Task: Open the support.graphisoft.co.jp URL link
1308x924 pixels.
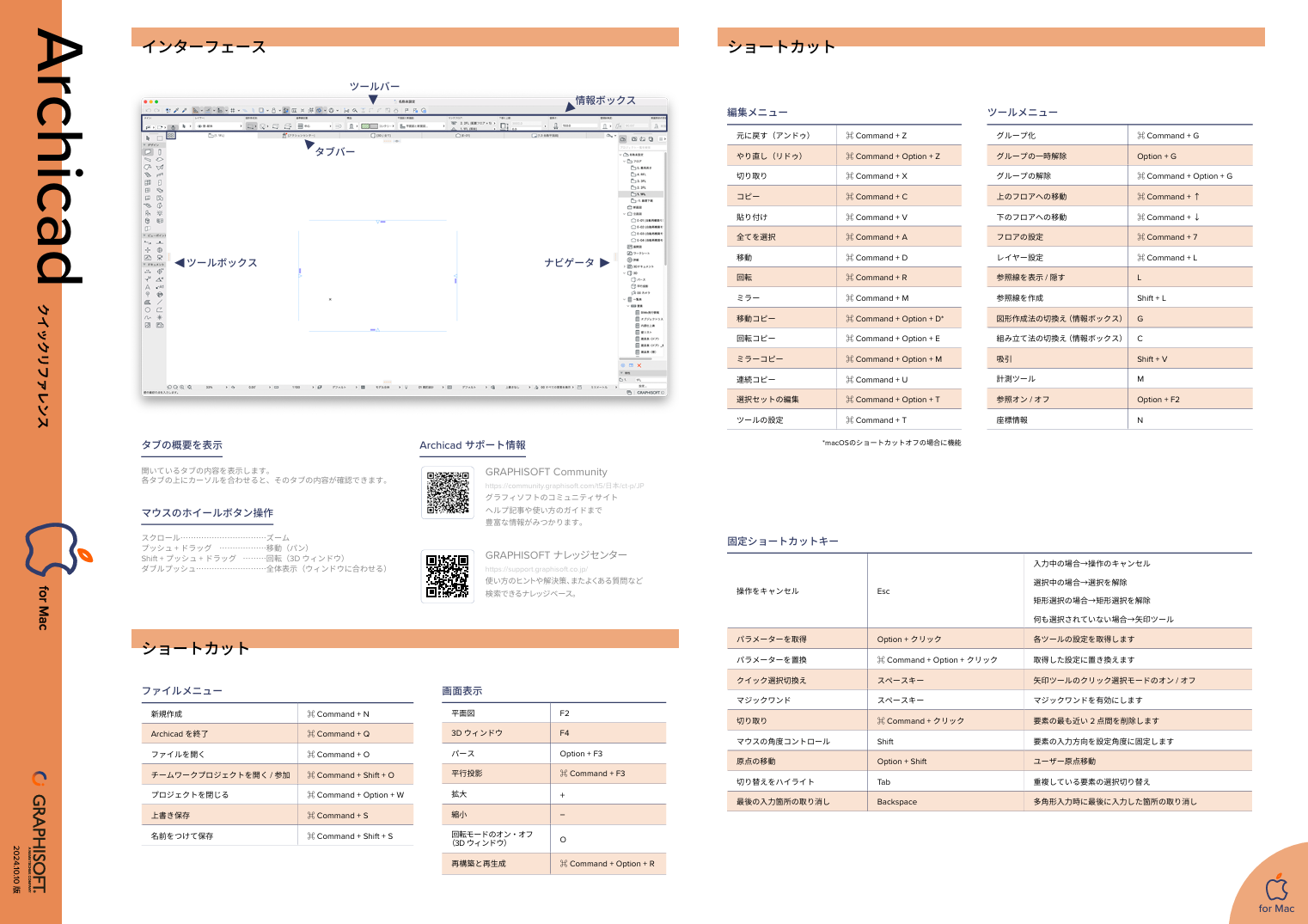Action: 536,569
